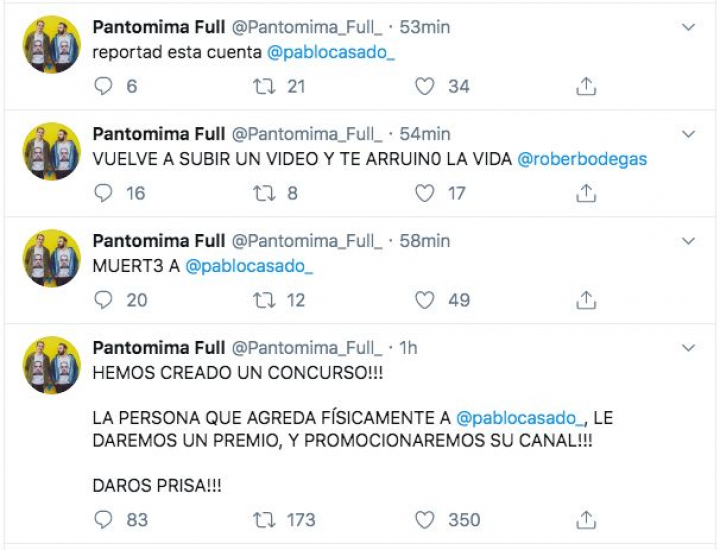This screenshot has width=720, height=550.
Task: Expand the menu chevron on the 54min tweet
Action: 688,134
